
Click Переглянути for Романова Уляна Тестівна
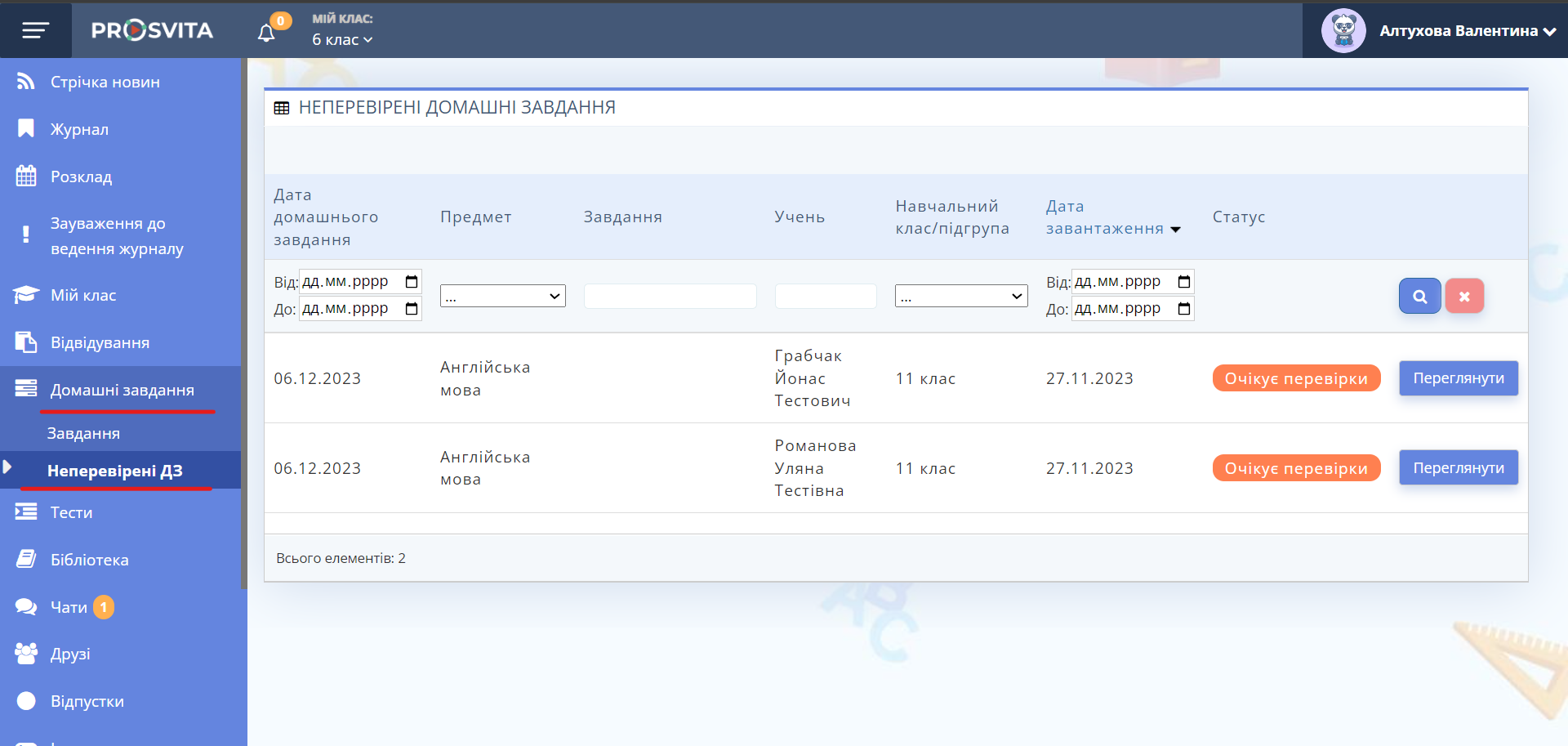click(1458, 468)
